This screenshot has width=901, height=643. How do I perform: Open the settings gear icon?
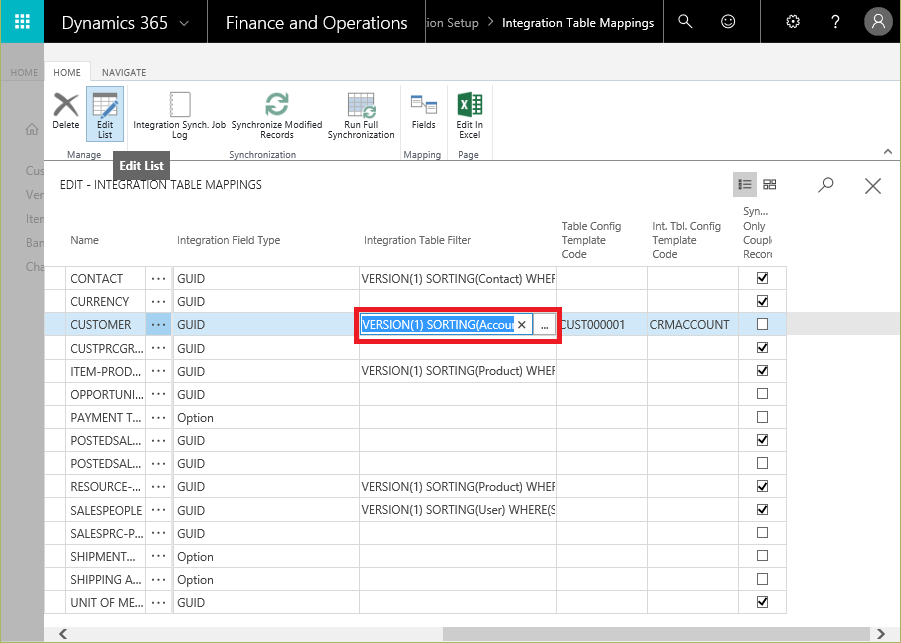[793, 22]
